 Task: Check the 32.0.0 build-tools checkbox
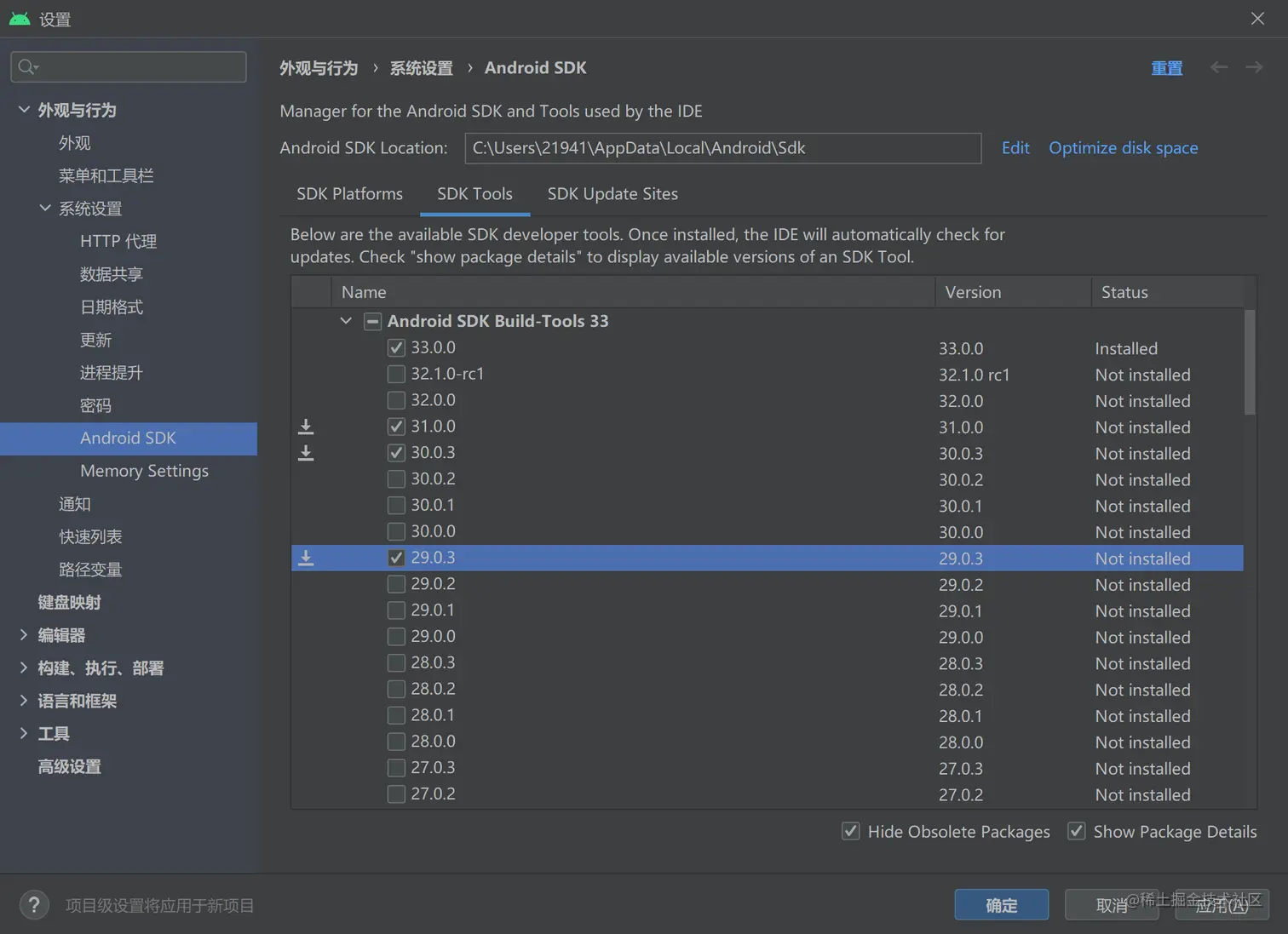(396, 400)
